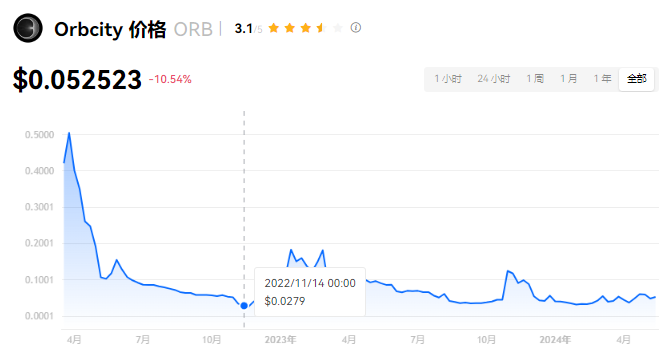The width and height of the screenshot is (667, 360).
Task: Click the Orbcity coin logo icon
Action: (28, 28)
